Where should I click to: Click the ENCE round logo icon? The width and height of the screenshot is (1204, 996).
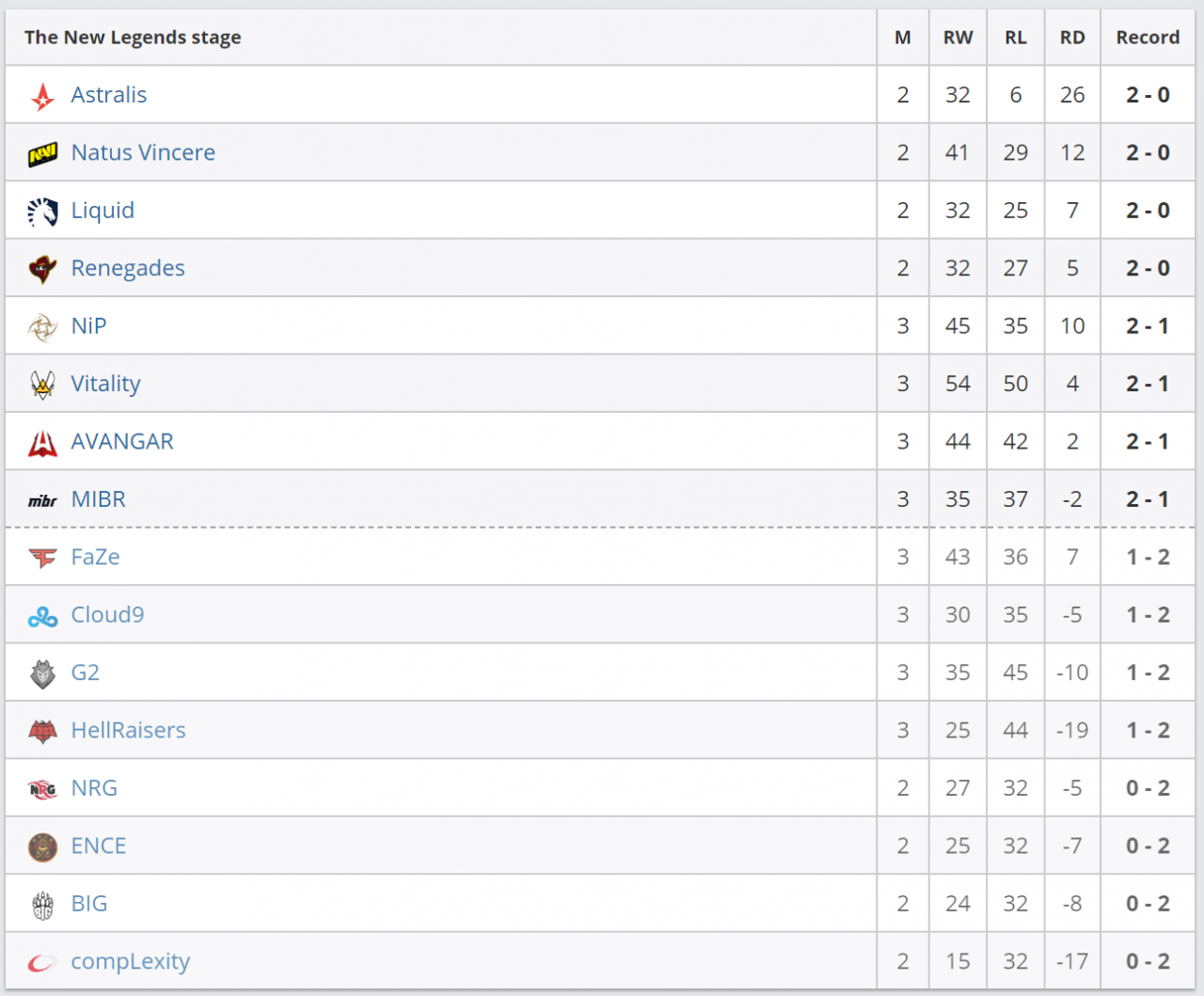pyautogui.click(x=42, y=846)
